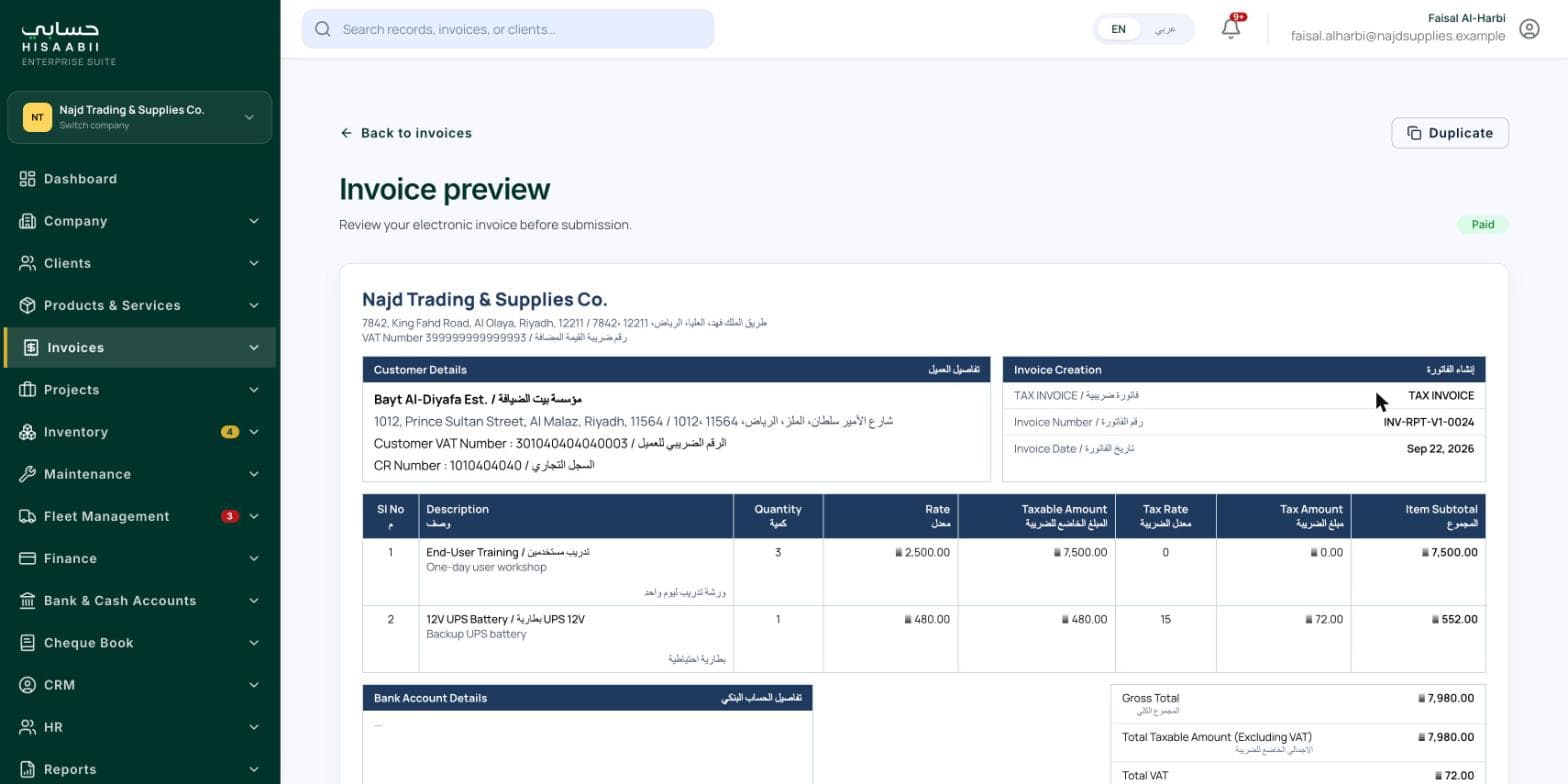This screenshot has height=784, width=1568.
Task: Click the Duplicate button
Action: pos(1450,133)
